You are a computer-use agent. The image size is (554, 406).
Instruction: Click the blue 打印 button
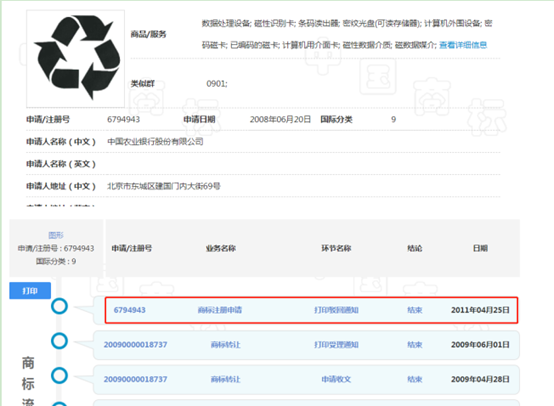(x=30, y=291)
